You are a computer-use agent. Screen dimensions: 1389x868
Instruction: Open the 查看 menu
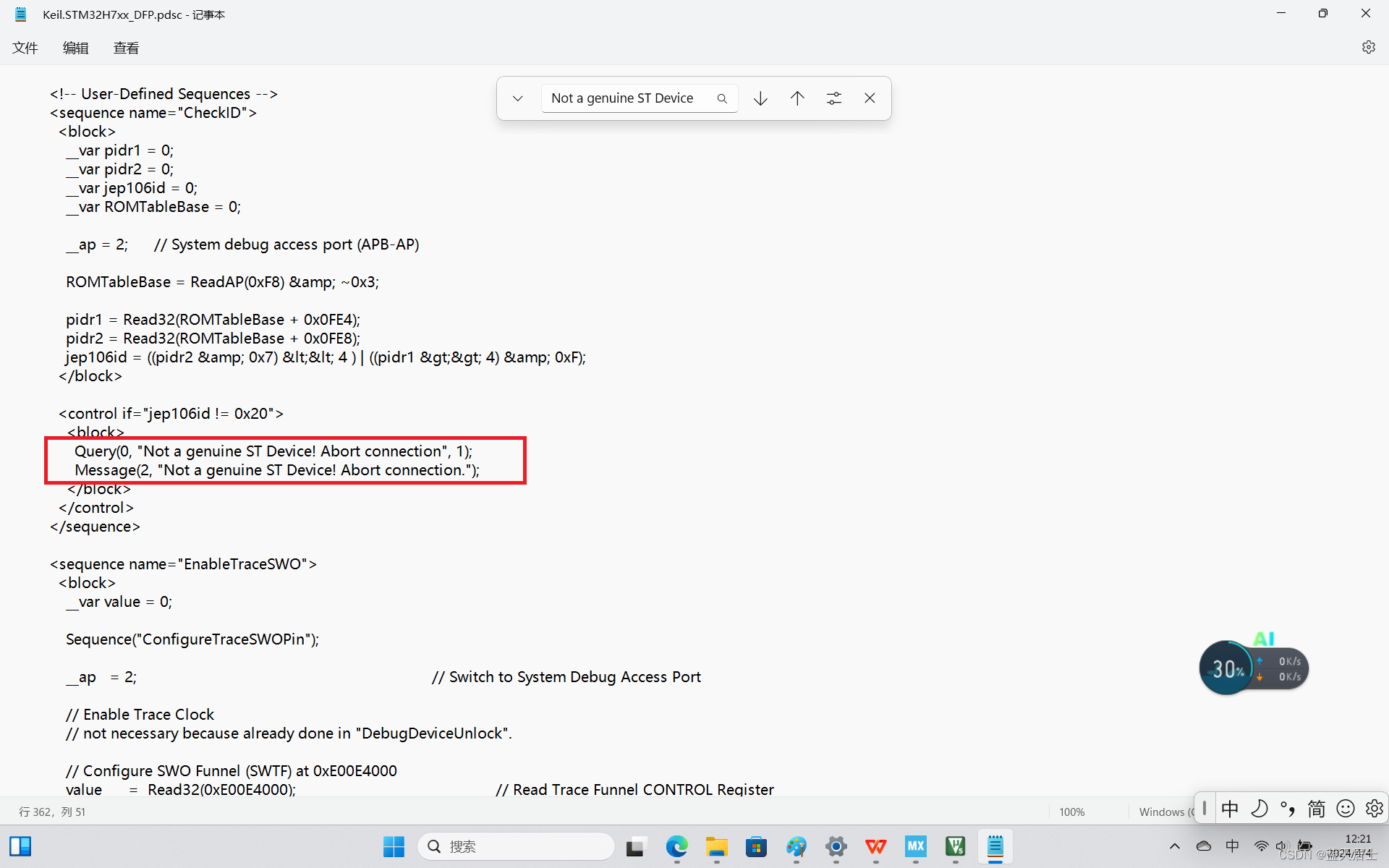126,48
